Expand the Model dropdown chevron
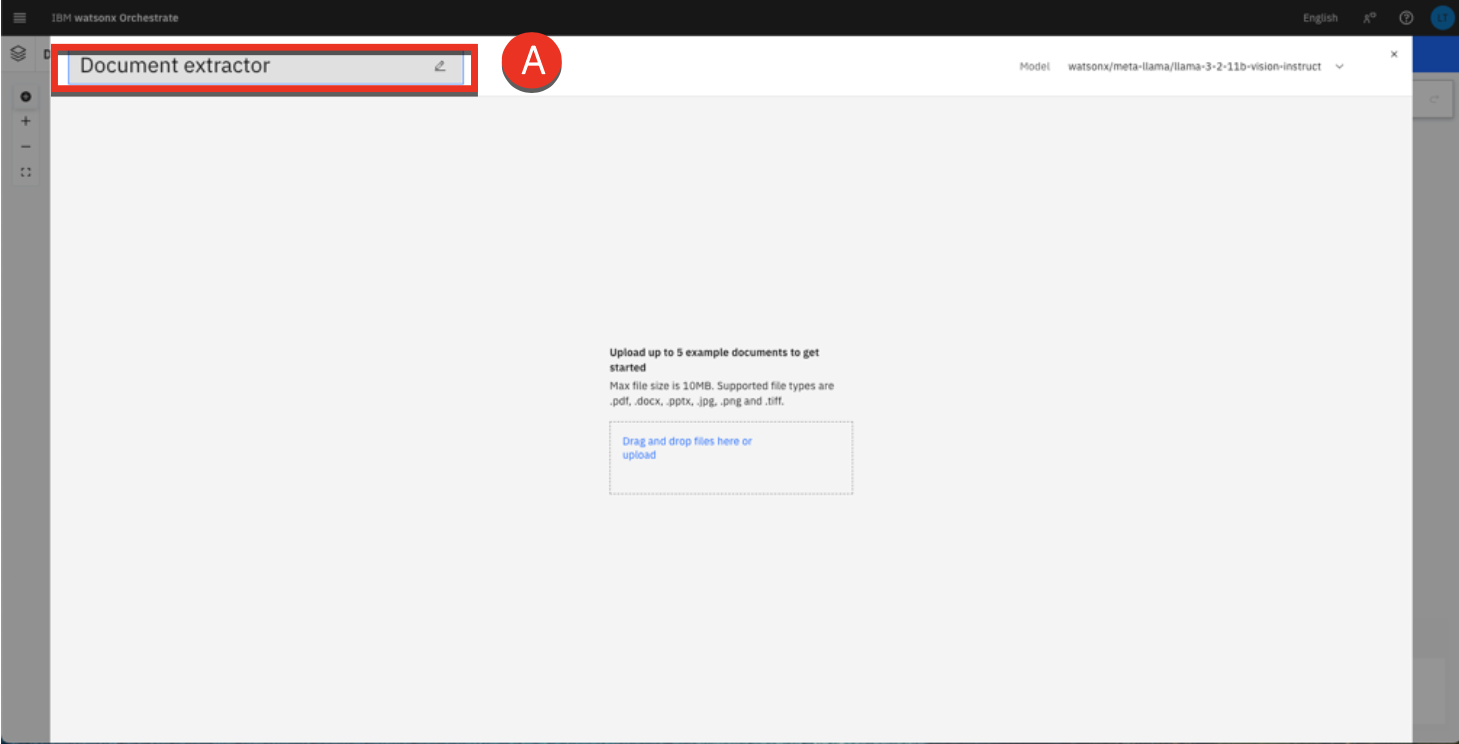This screenshot has height=744, width=1459. [x=1339, y=67]
